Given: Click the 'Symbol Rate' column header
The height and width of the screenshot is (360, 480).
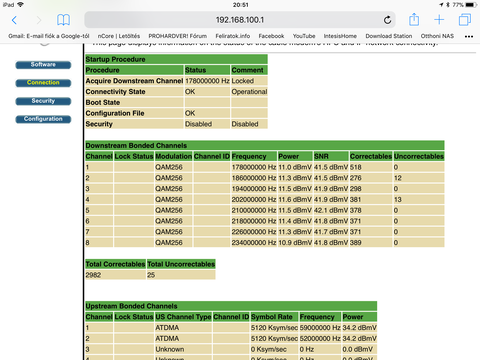Looking at the screenshot, I should pos(274,317).
